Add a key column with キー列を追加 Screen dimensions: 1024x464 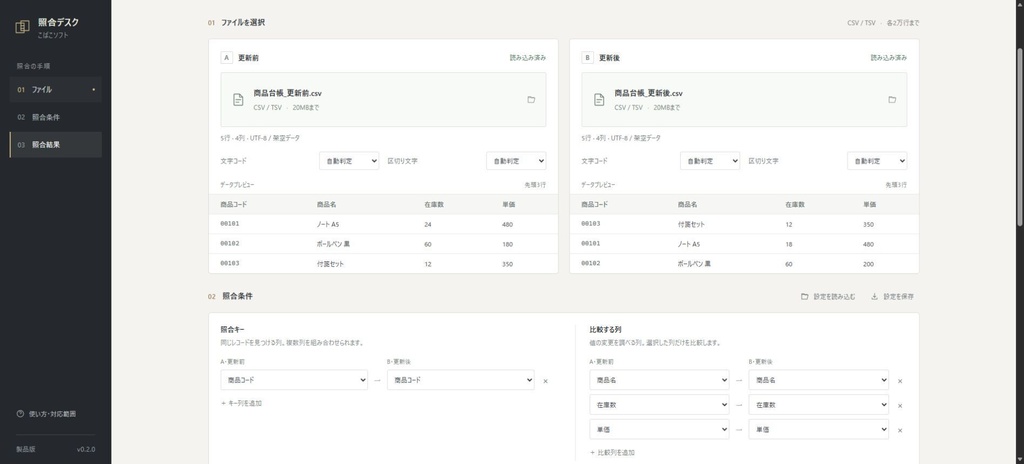[x=242, y=404]
